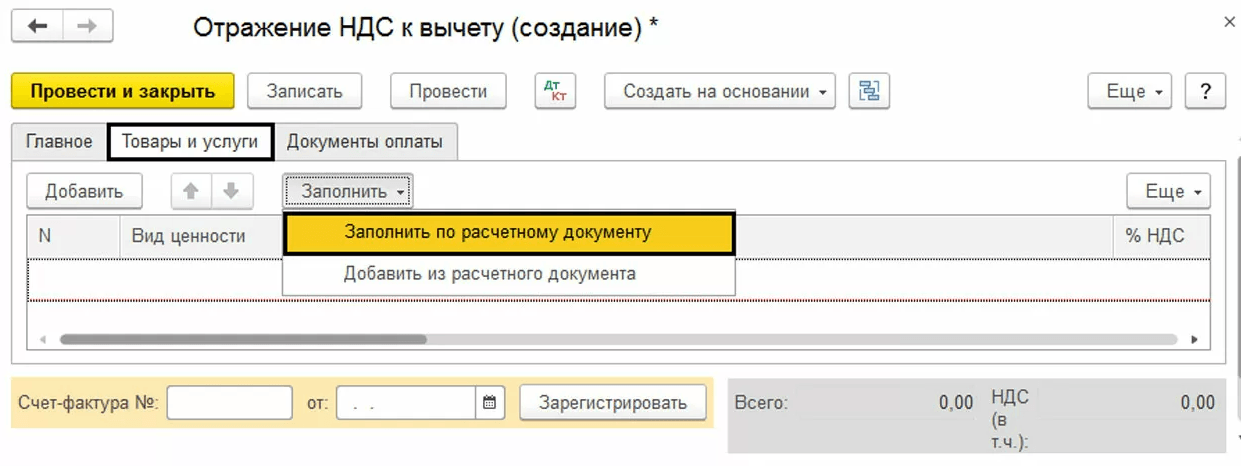
Task: Click the scrollbar left arrow
Action: [x=42, y=340]
